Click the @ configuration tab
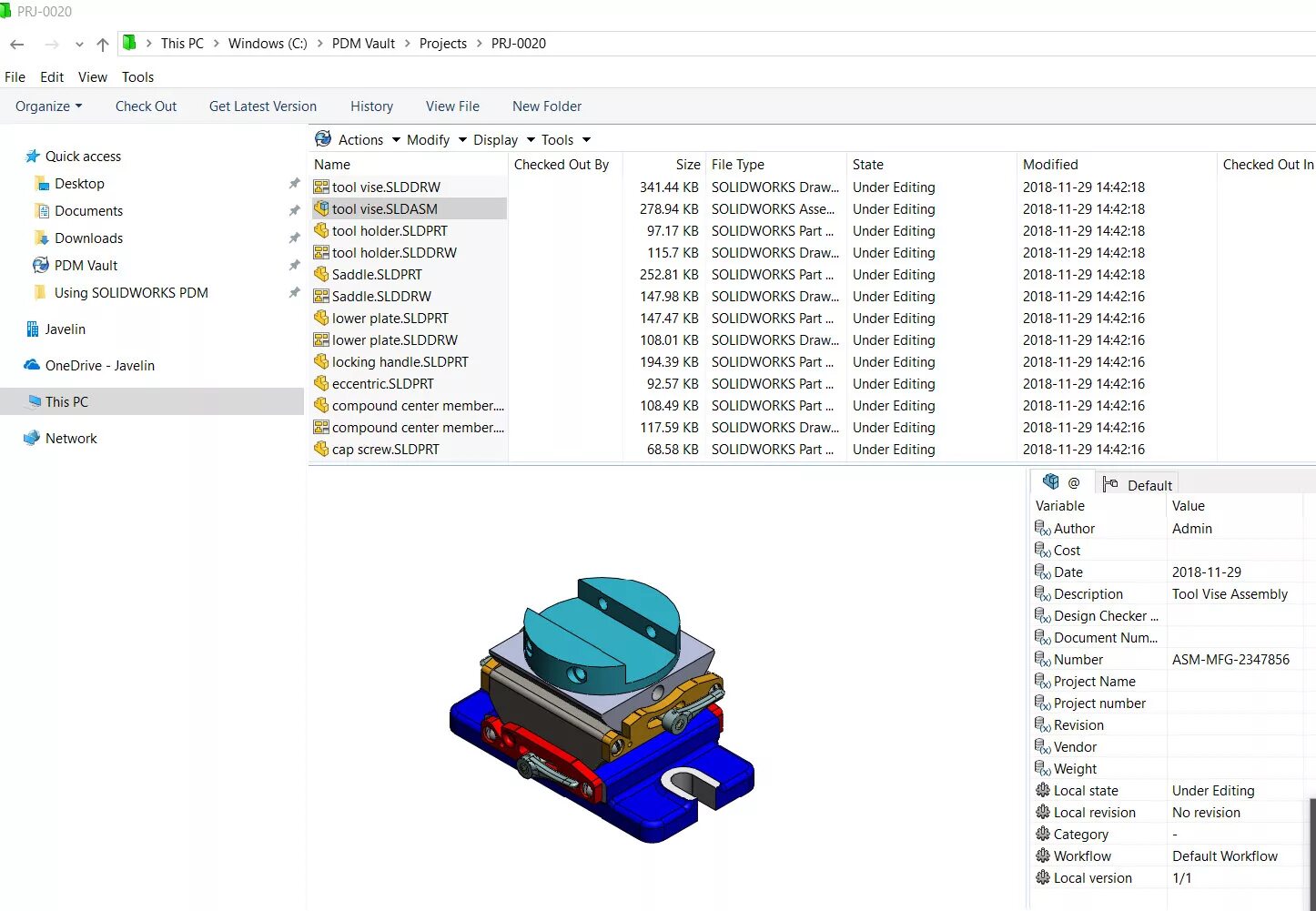This screenshot has width=1316, height=911. [x=1062, y=482]
